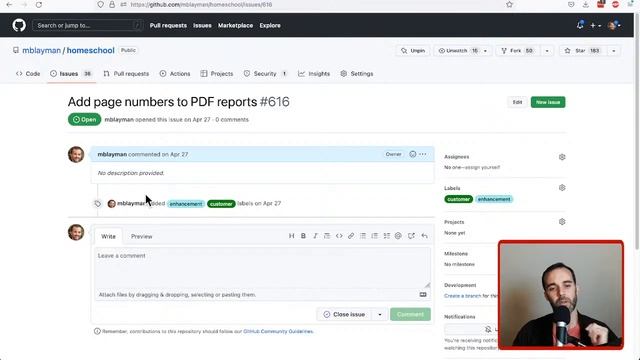Viewport: 640px width, 360px height.
Task: Open the repository Projects tab
Action: [x=217, y=74]
